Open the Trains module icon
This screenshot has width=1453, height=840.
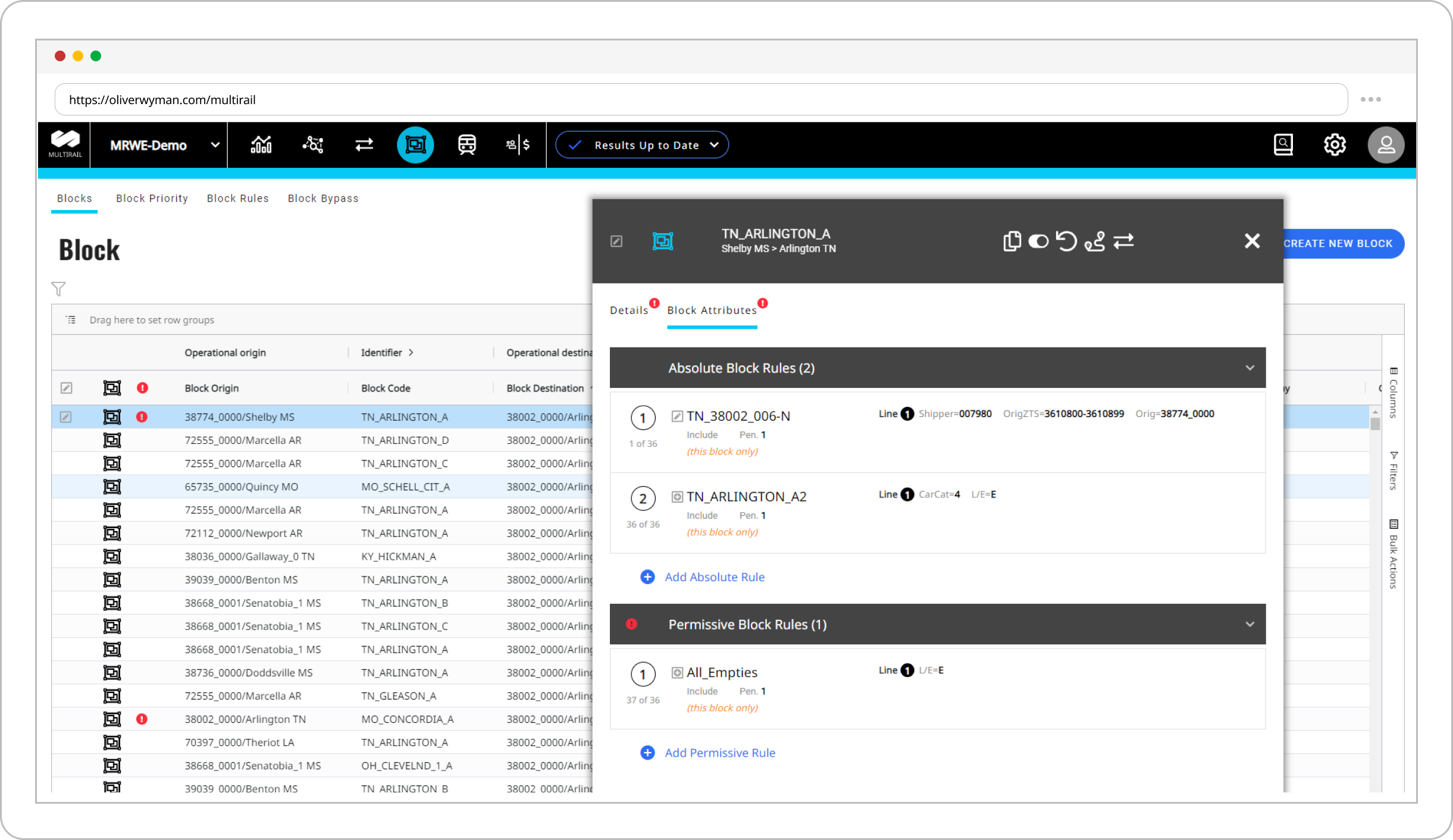tap(467, 145)
